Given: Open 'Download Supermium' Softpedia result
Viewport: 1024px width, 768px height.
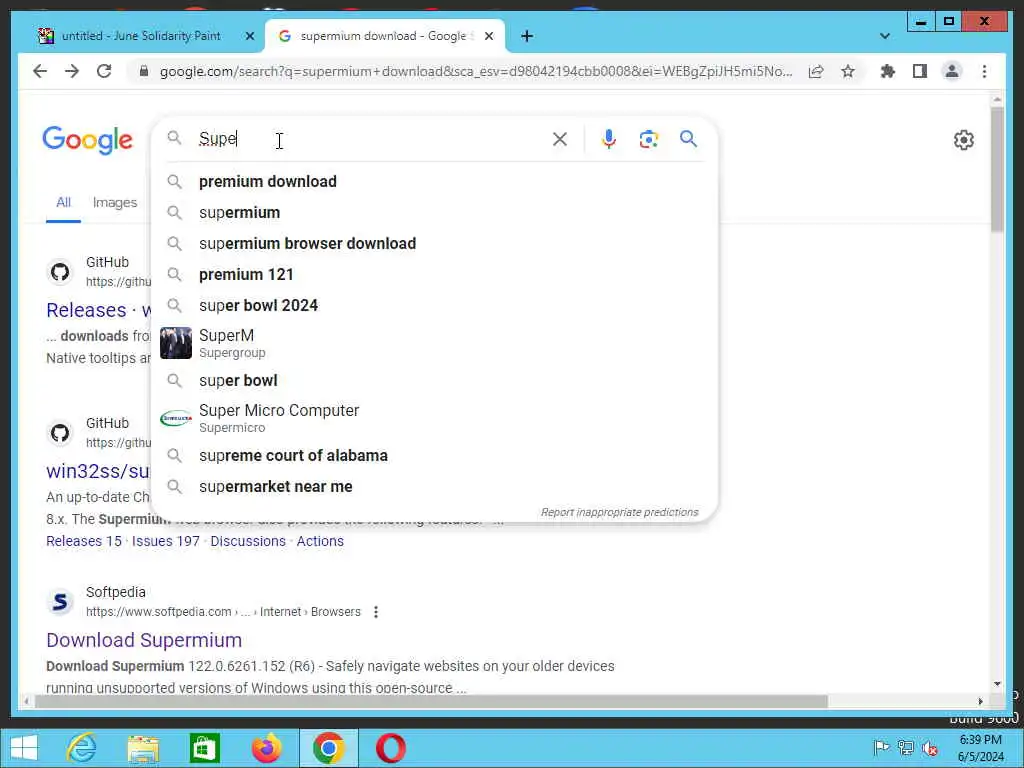Looking at the screenshot, I should click(x=144, y=640).
